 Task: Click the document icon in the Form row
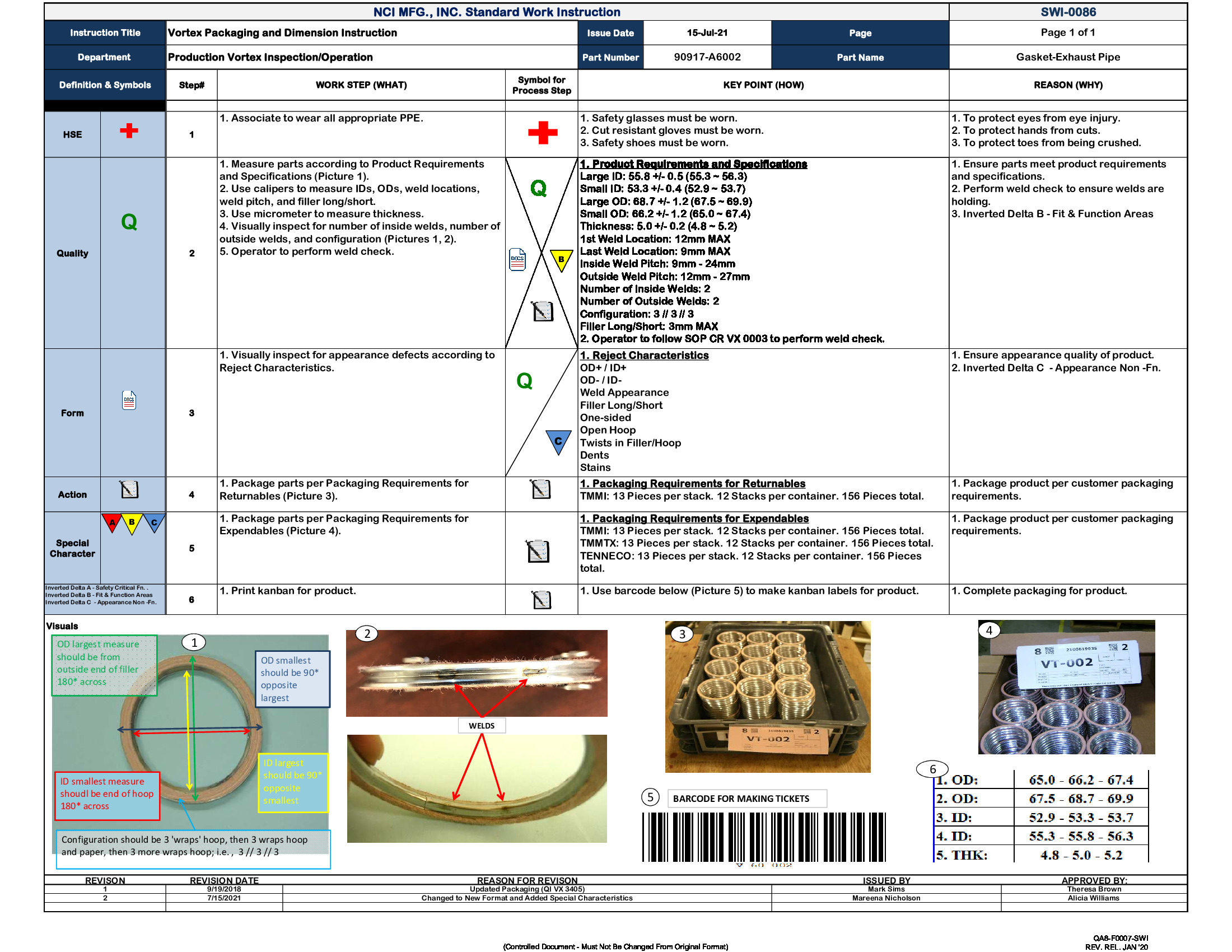(x=130, y=399)
